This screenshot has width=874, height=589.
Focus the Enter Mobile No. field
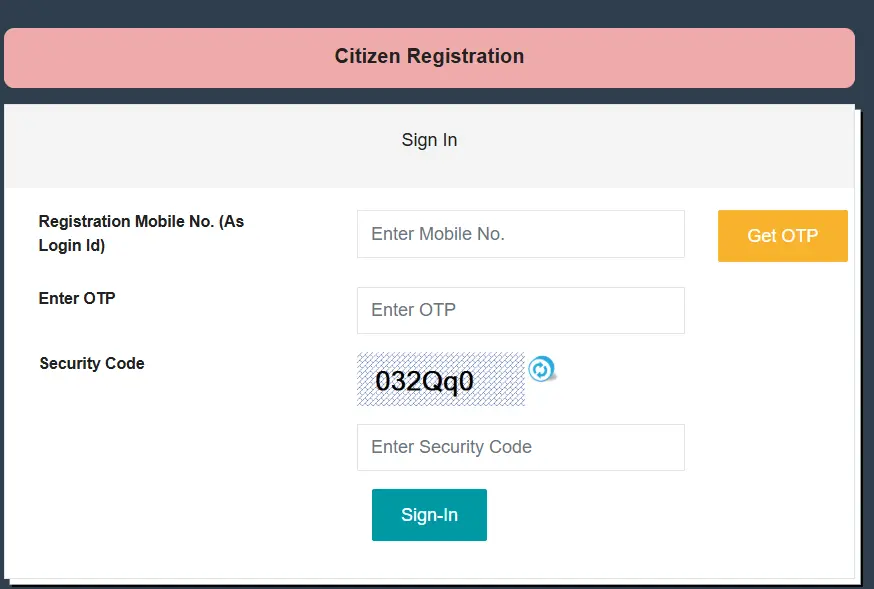520,234
